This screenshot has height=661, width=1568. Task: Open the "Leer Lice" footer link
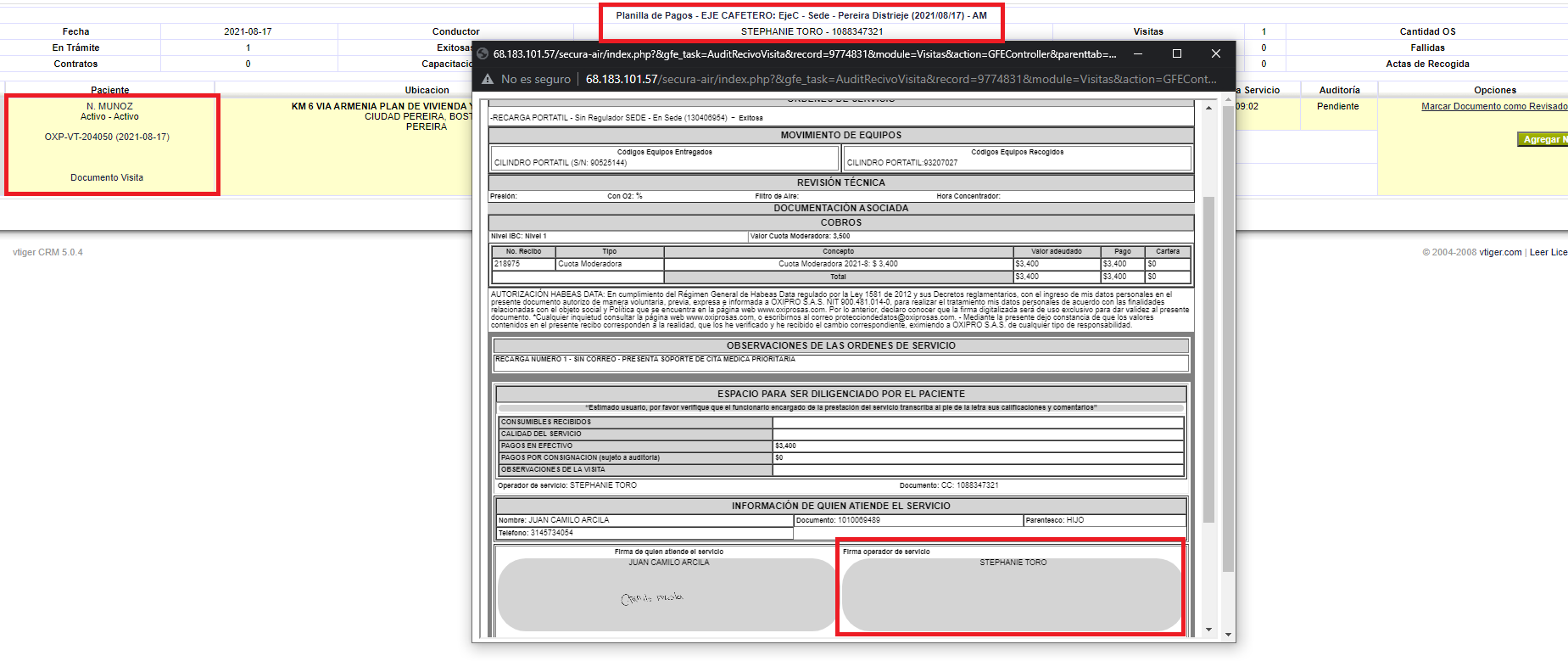coord(1548,252)
